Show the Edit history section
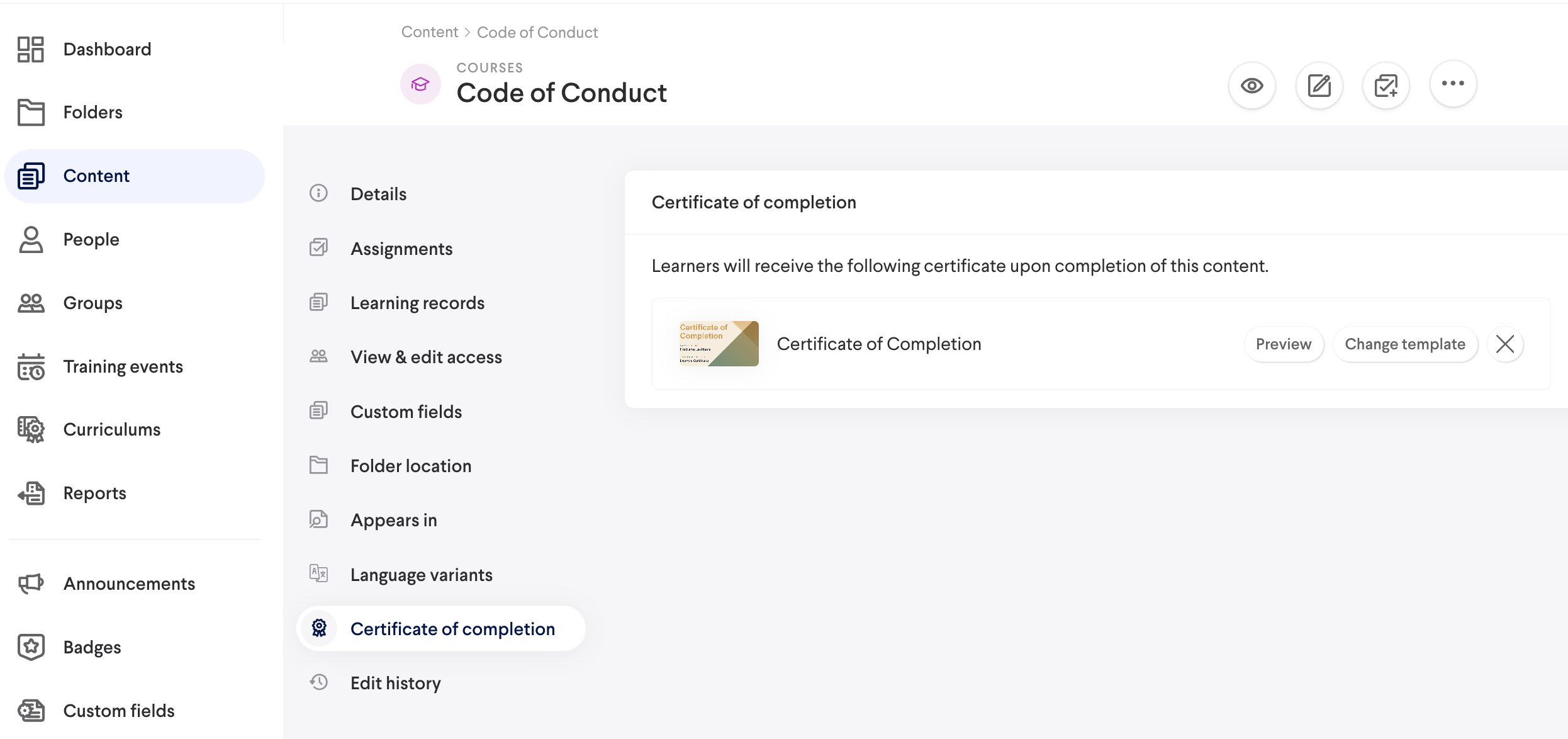The width and height of the screenshot is (1568, 739). [x=395, y=683]
